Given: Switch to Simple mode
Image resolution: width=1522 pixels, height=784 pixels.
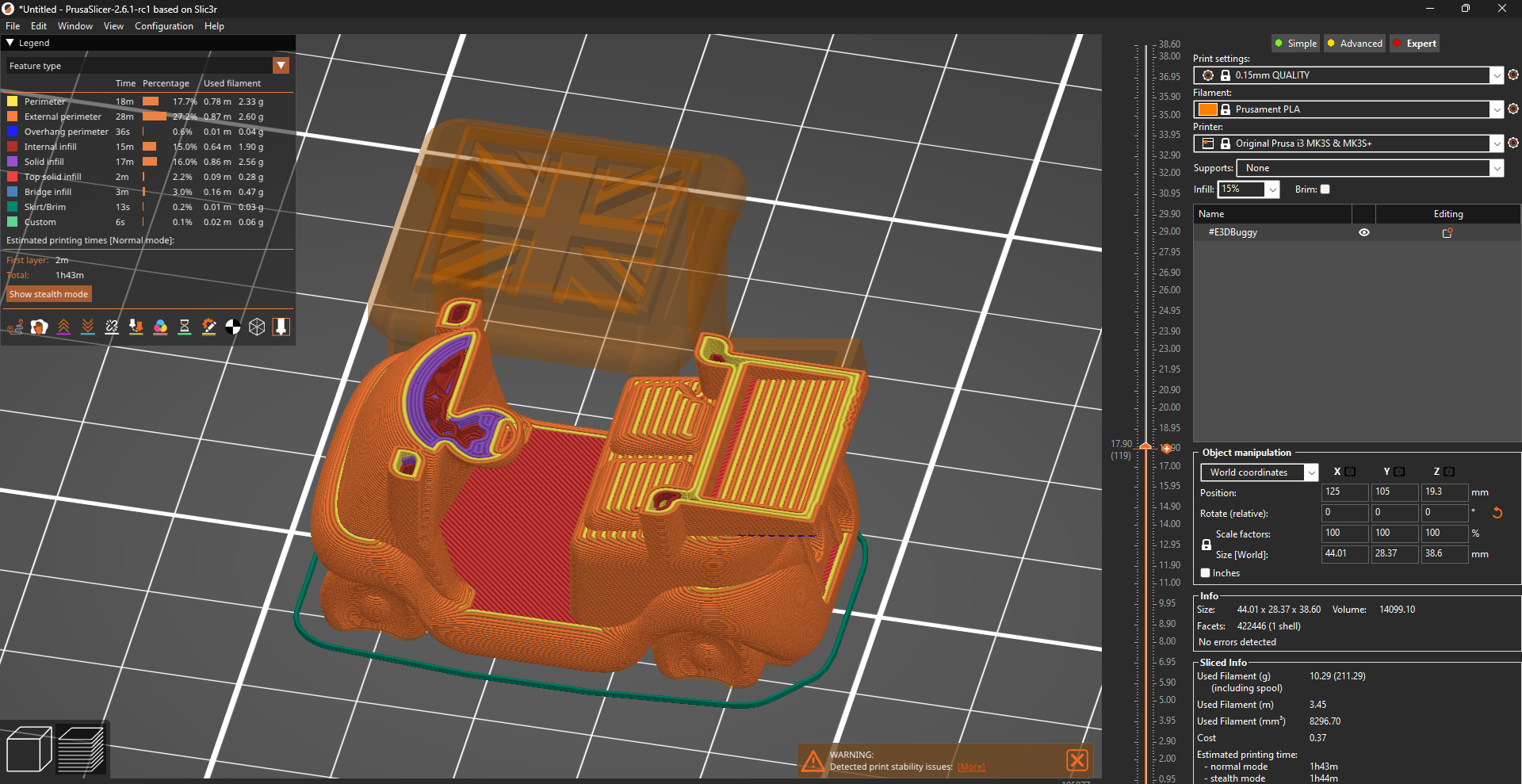Looking at the screenshot, I should tap(1295, 43).
